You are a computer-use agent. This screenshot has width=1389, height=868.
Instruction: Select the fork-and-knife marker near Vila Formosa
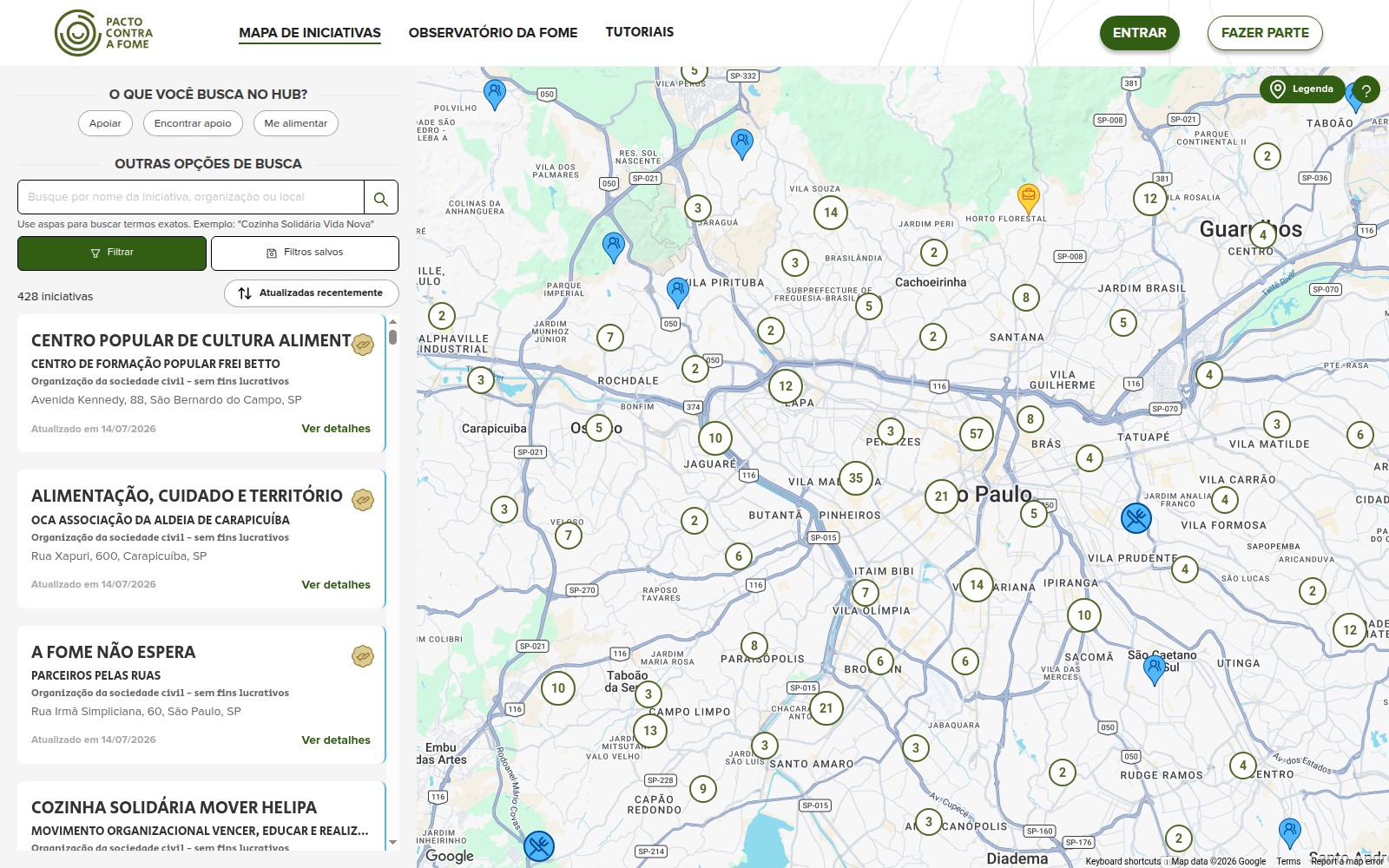click(1136, 518)
